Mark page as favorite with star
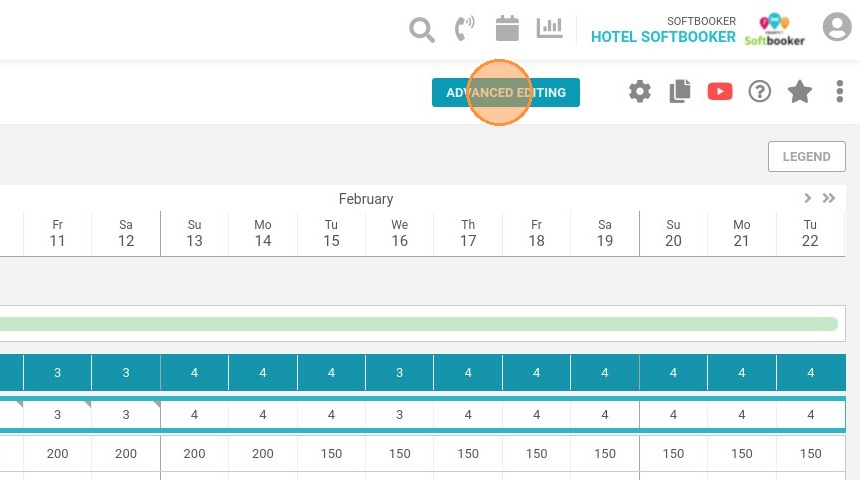The height and width of the screenshot is (480, 860). coord(800,91)
